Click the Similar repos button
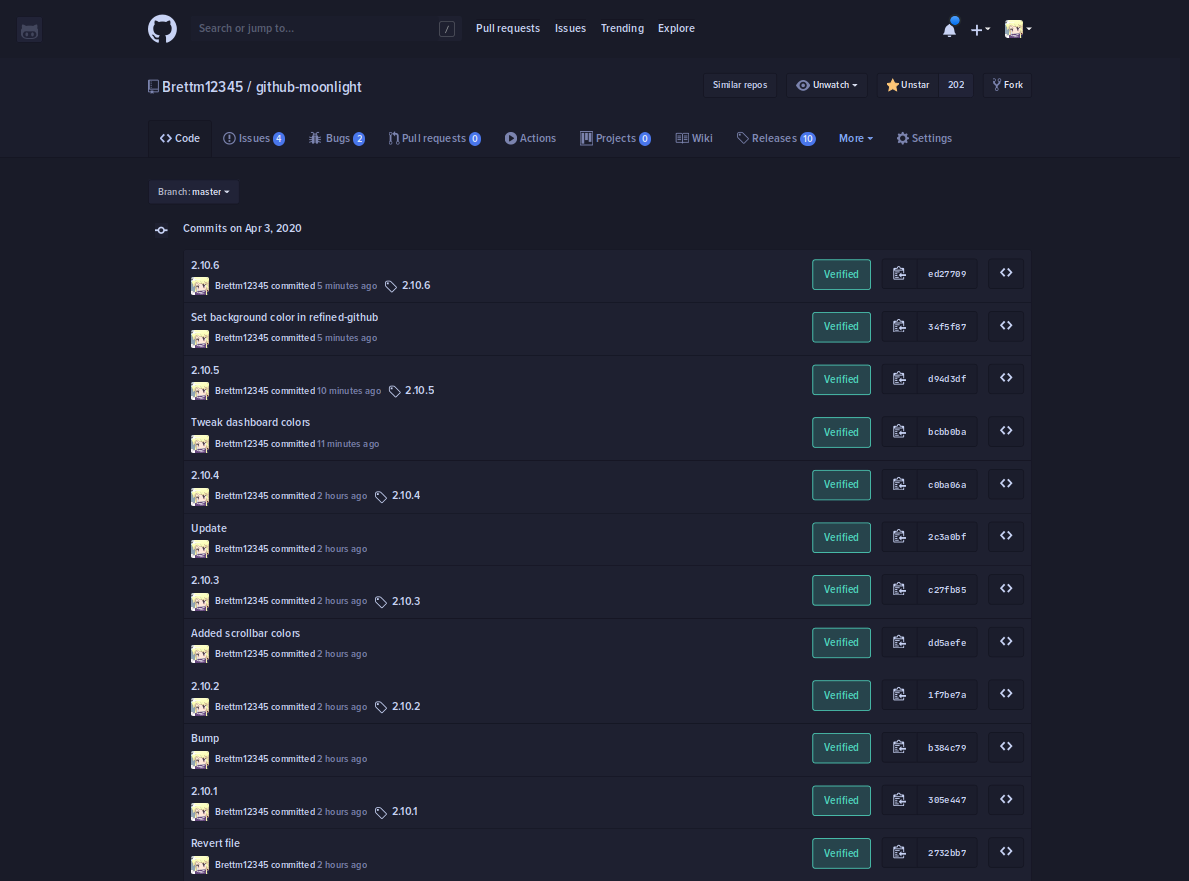 [739, 85]
